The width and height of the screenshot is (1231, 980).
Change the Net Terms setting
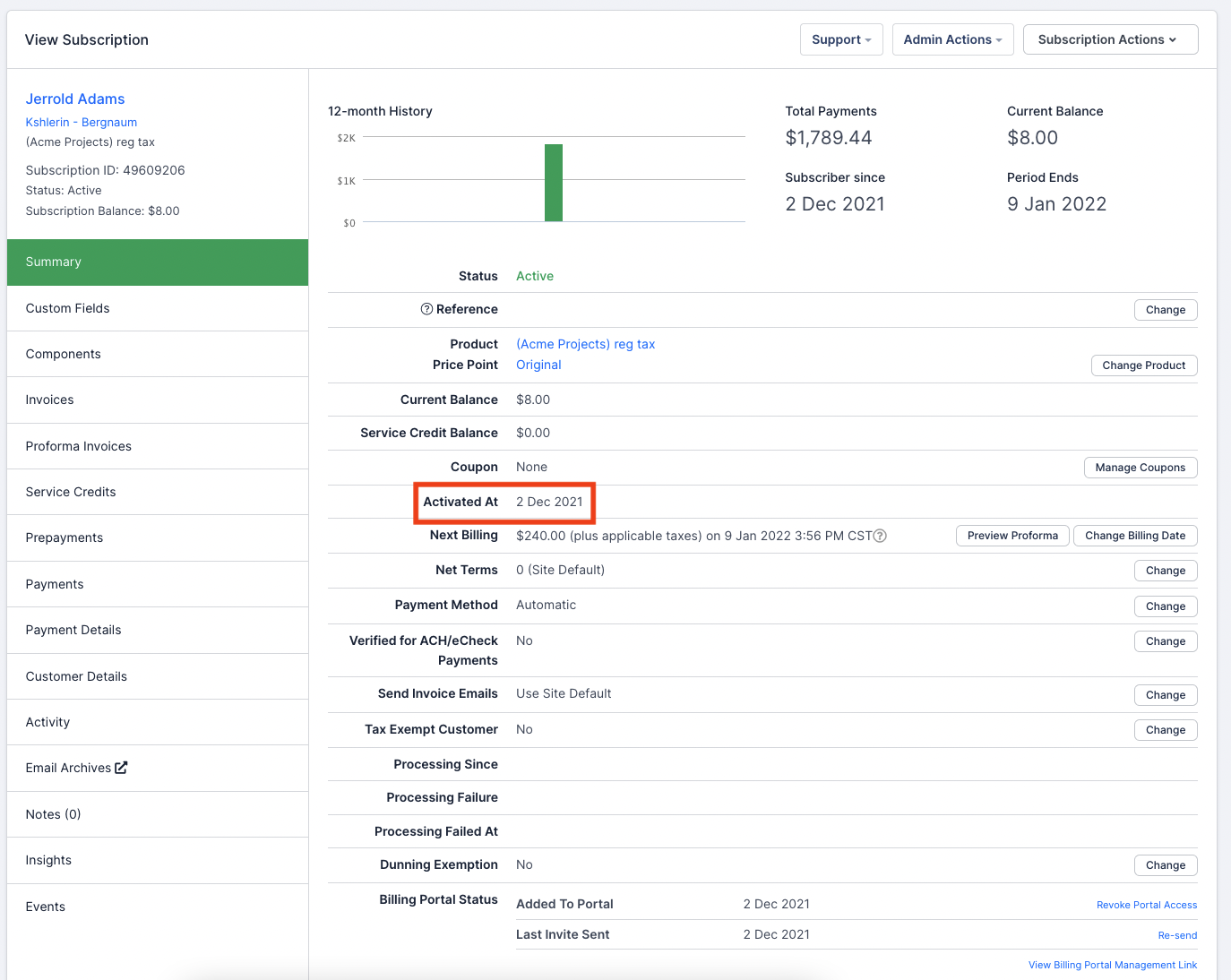1165,571
